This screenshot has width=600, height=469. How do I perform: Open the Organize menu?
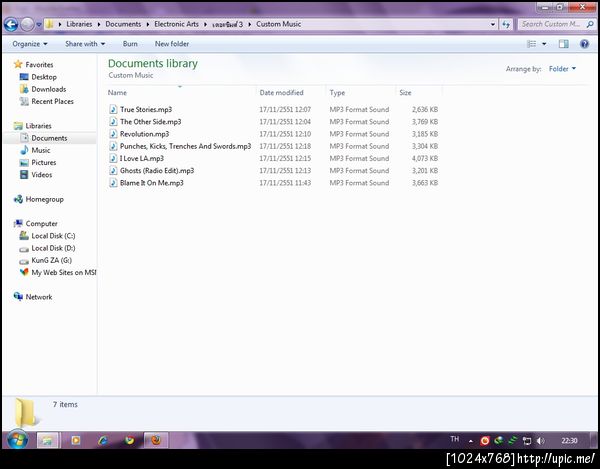pos(30,44)
